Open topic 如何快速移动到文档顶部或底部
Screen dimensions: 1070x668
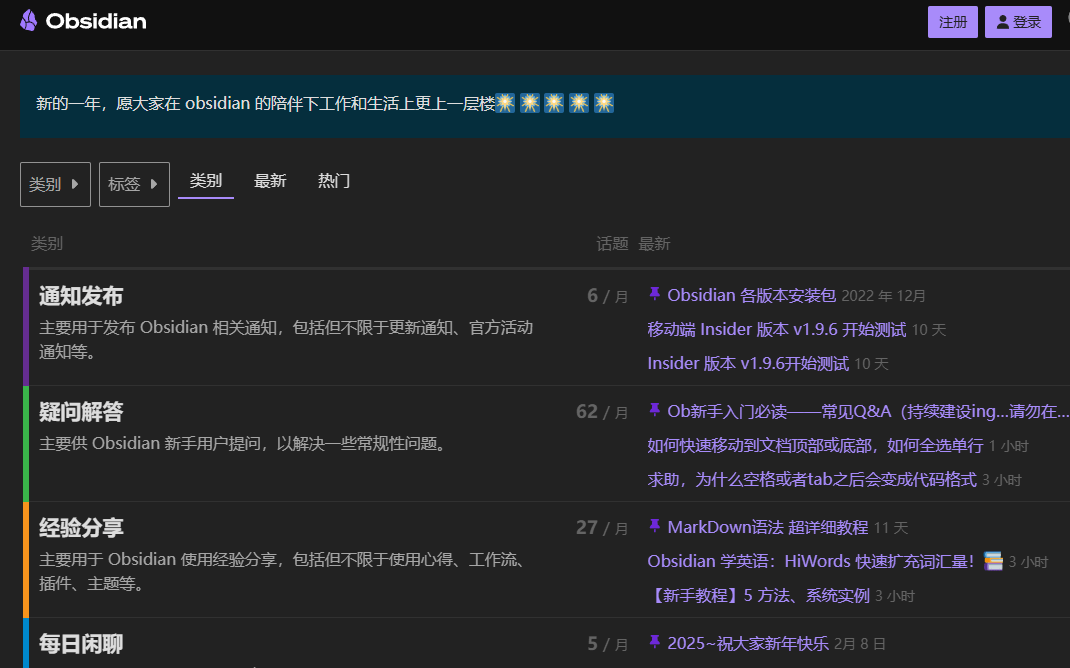coord(815,446)
